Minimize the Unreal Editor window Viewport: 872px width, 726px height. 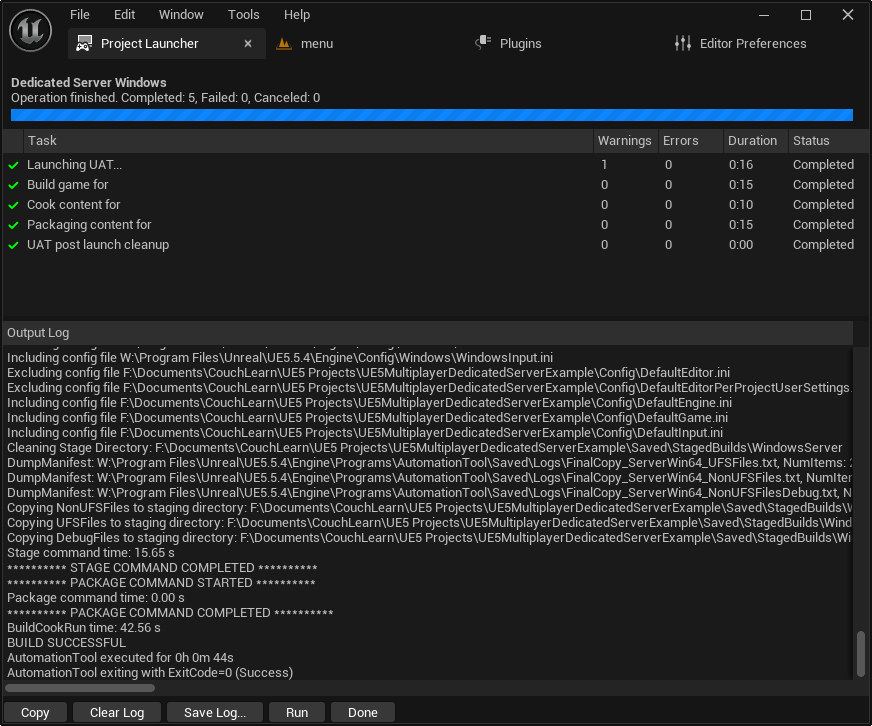(764, 15)
